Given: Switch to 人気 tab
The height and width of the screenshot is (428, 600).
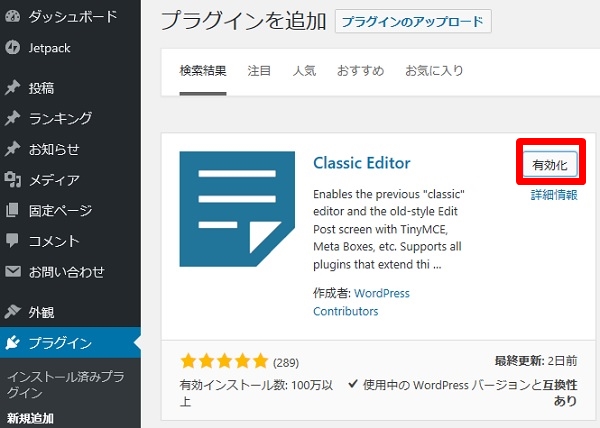Looking at the screenshot, I should point(304,71).
